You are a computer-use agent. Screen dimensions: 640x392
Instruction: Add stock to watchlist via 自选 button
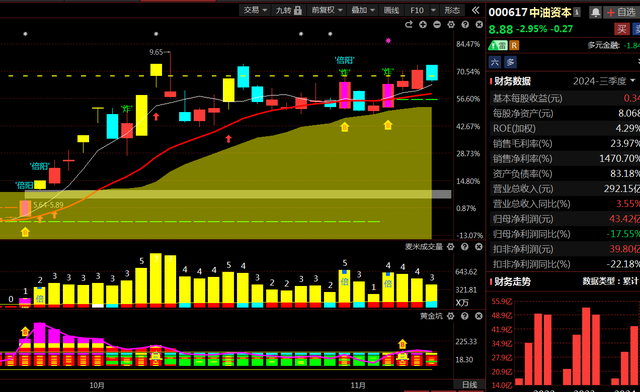click(x=621, y=13)
